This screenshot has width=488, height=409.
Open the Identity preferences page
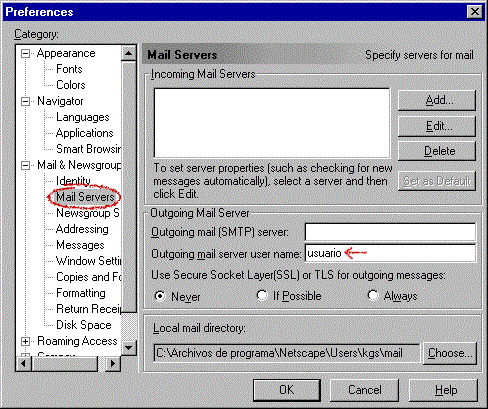[x=73, y=181]
